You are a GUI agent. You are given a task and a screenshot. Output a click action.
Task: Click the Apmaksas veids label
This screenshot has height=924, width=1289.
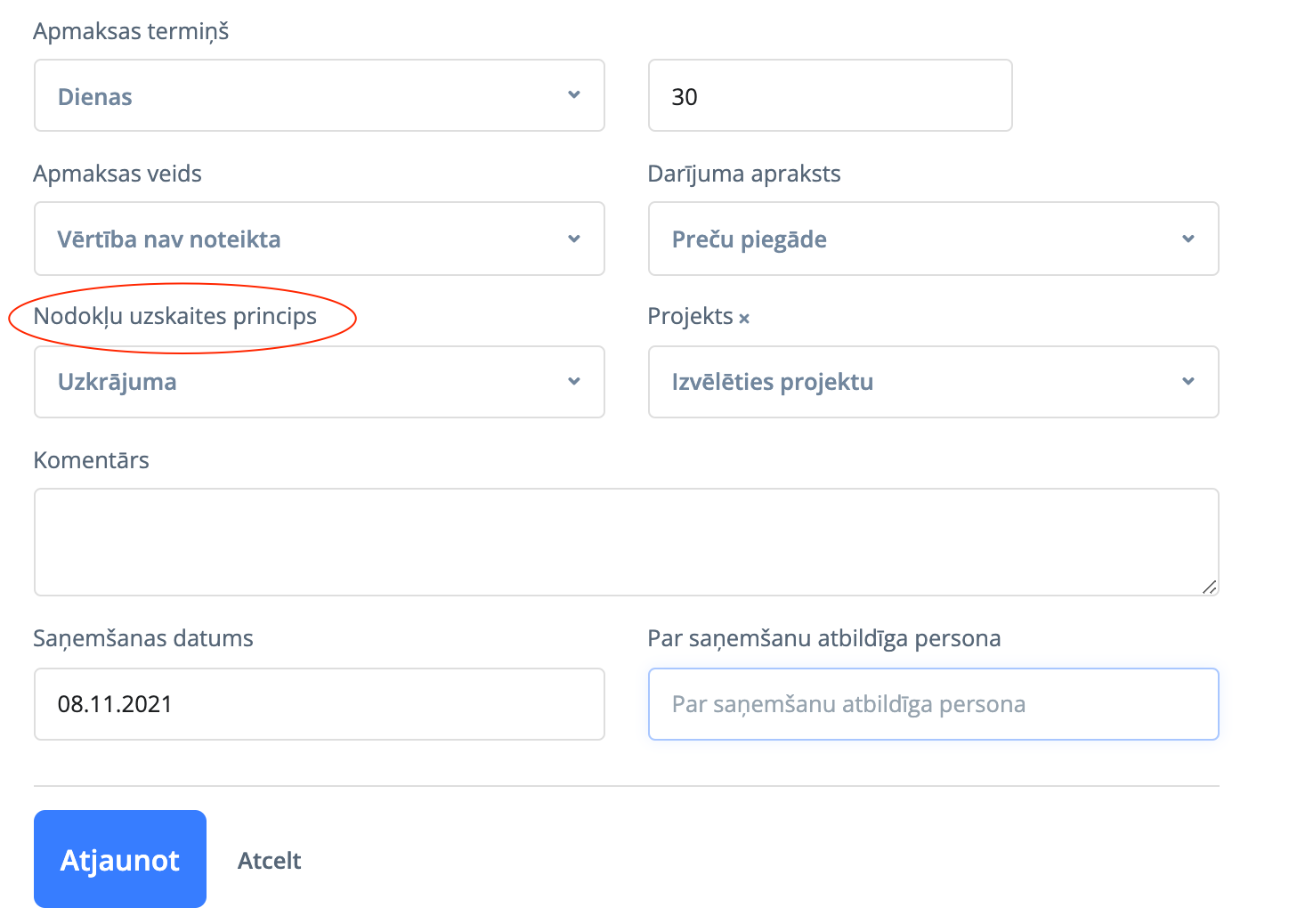(x=118, y=174)
